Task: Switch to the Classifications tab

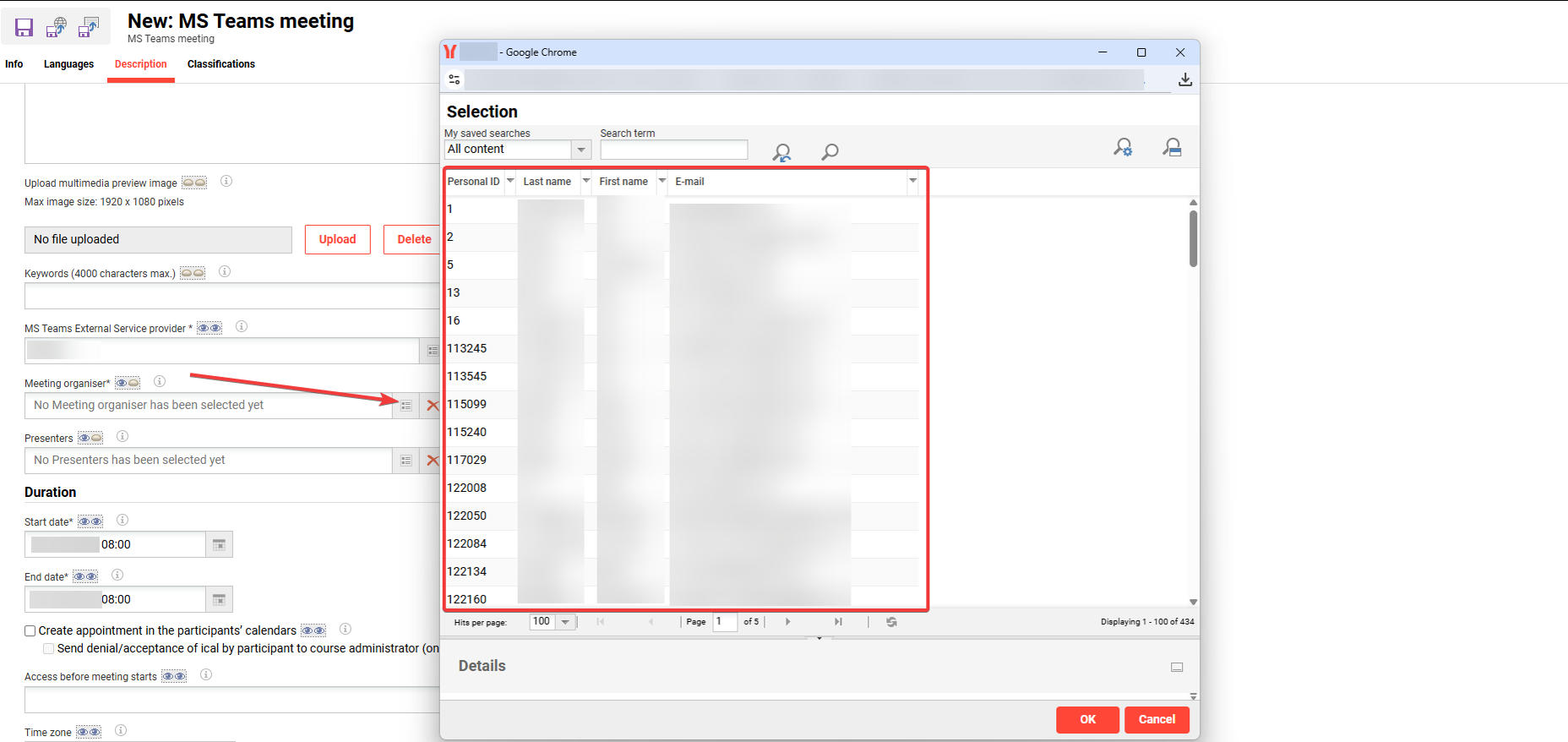Action: click(x=221, y=64)
